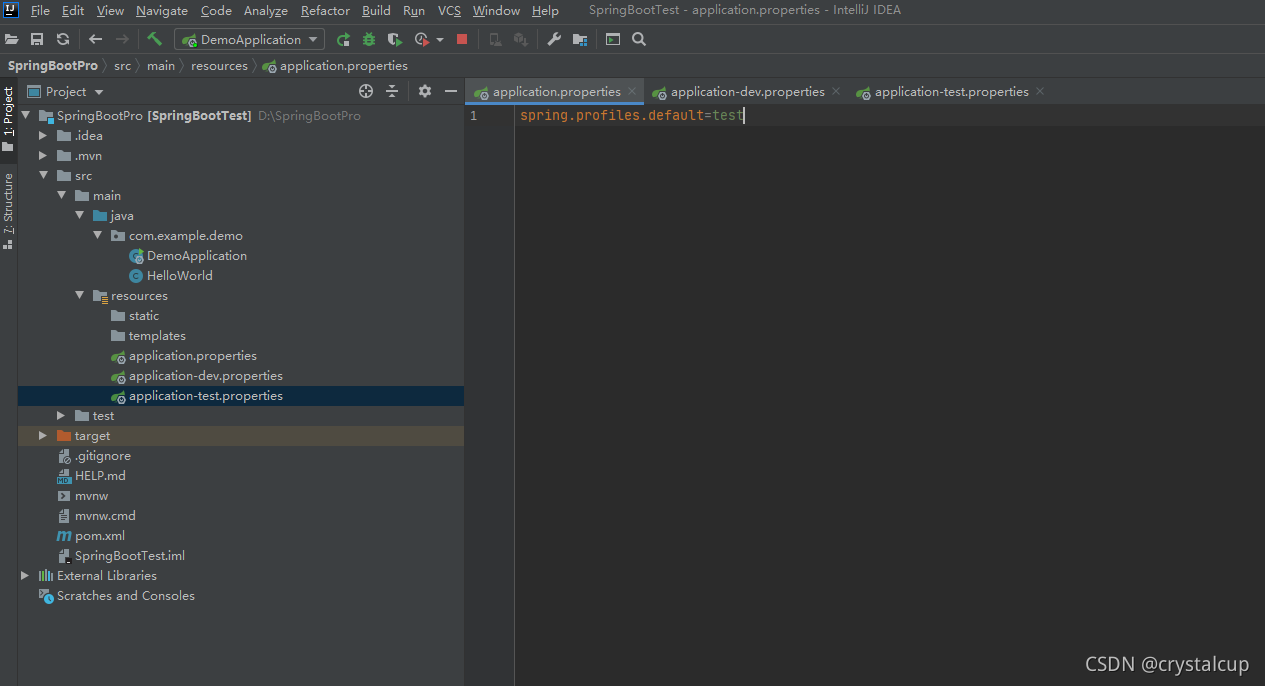This screenshot has height=686, width=1265.
Task: Run with Coverage shield icon
Action: point(395,39)
